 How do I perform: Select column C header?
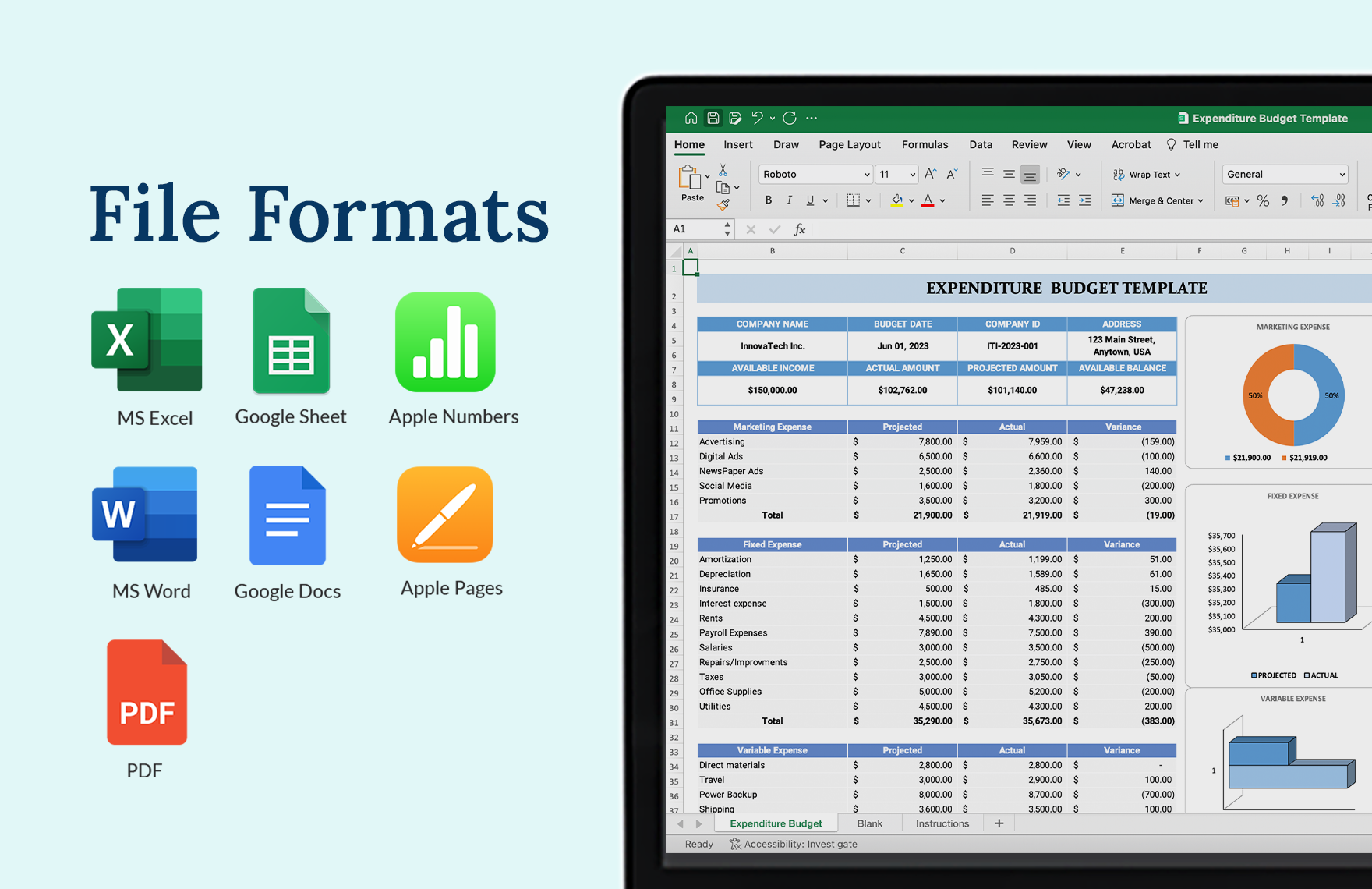902,251
